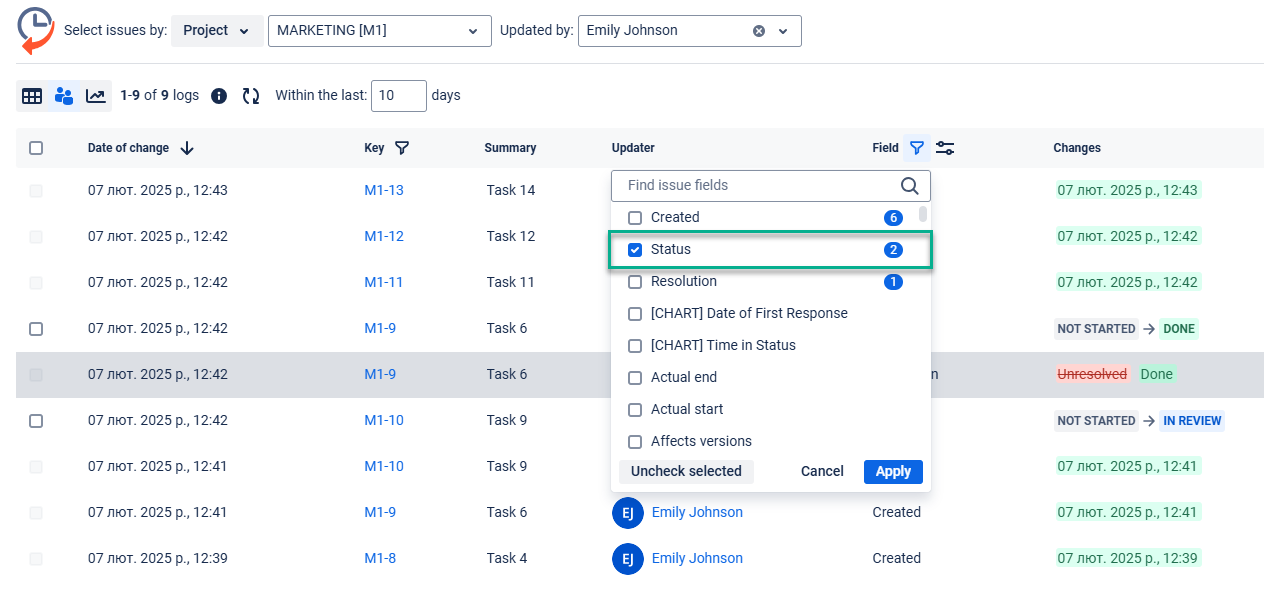Viewport: 1264px width, 591px height.
Task: Switch to table view icon
Action: click(32, 96)
